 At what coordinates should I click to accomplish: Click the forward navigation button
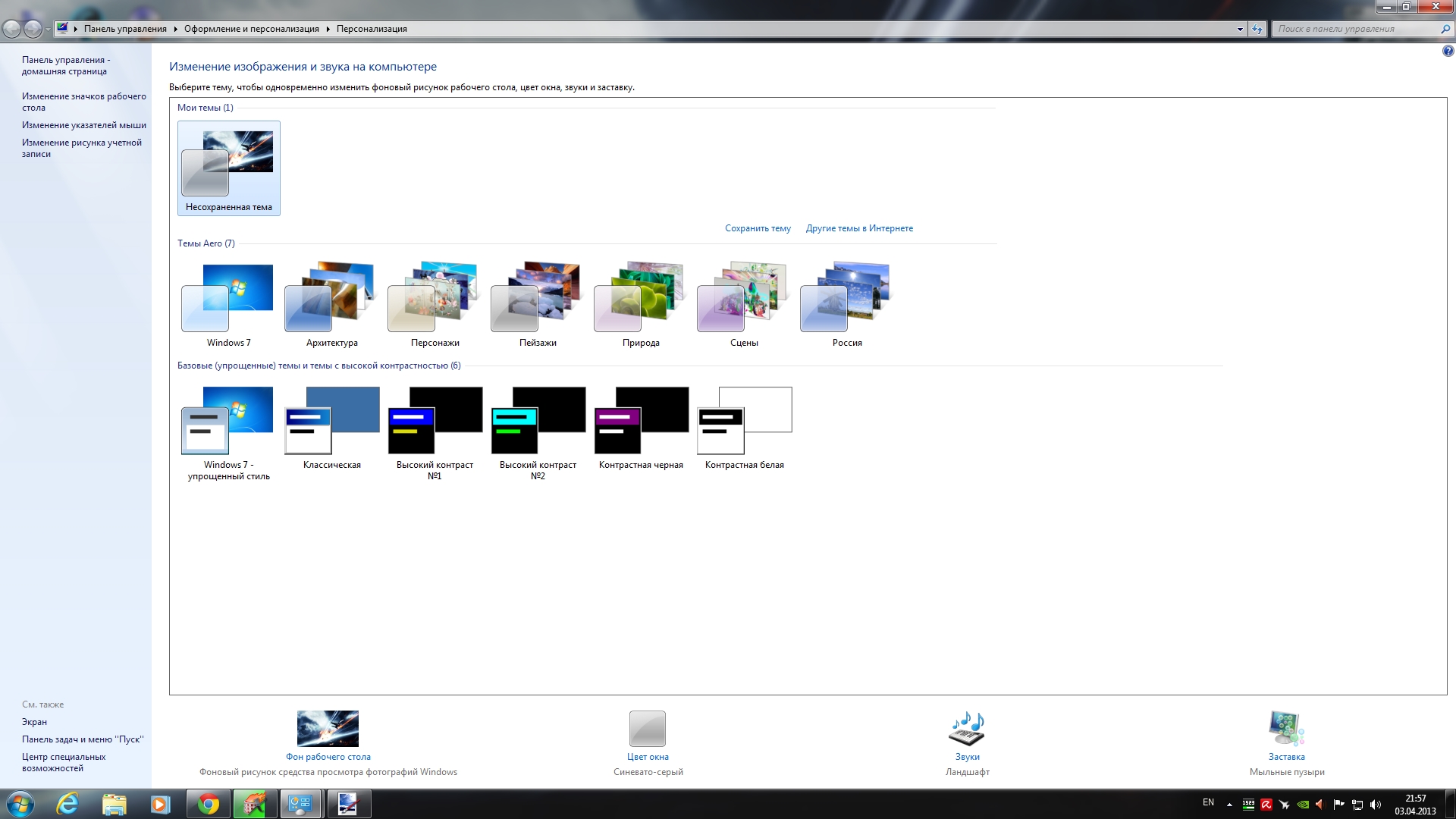[33, 30]
